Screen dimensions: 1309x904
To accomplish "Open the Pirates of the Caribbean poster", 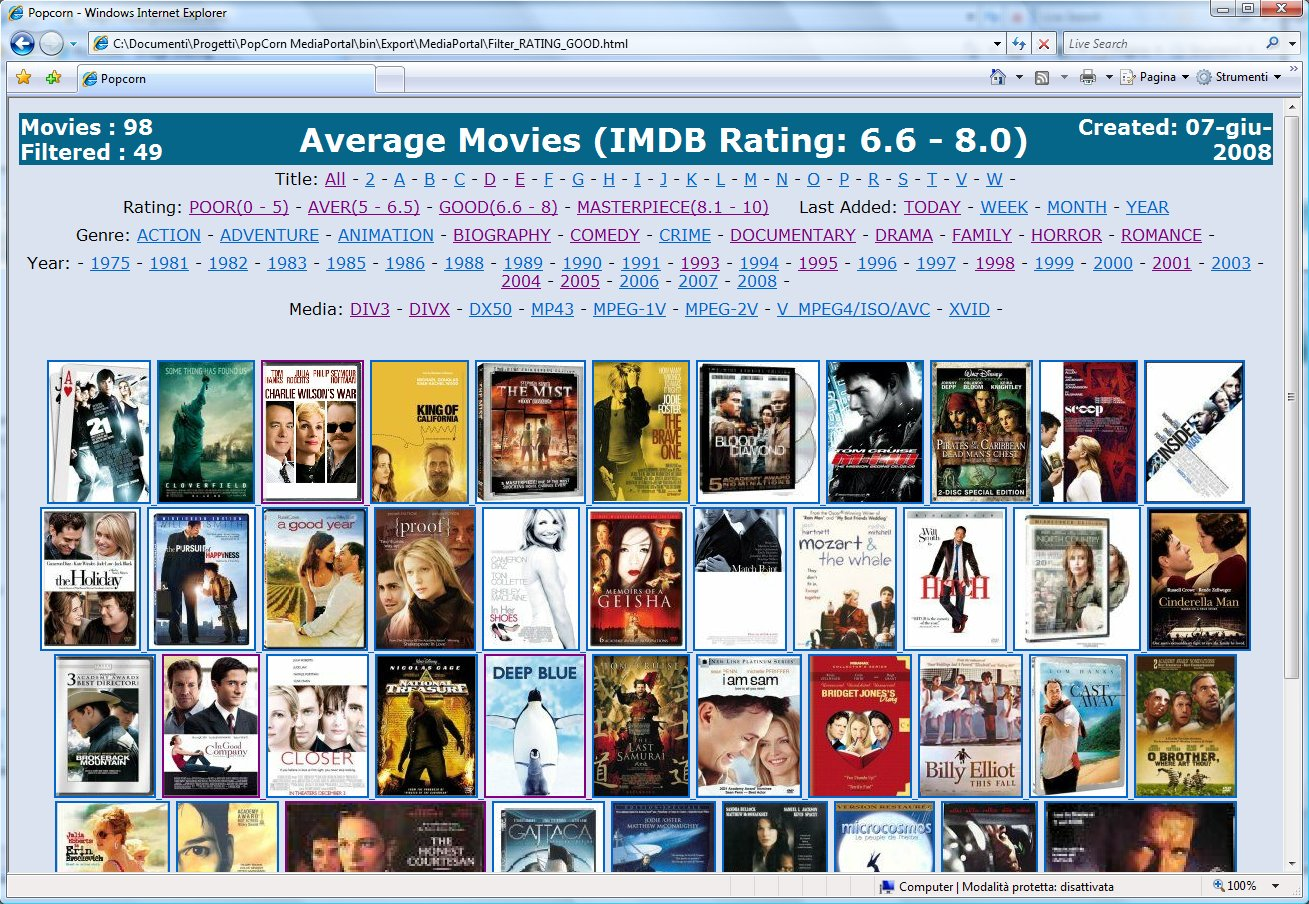I will 981,432.
